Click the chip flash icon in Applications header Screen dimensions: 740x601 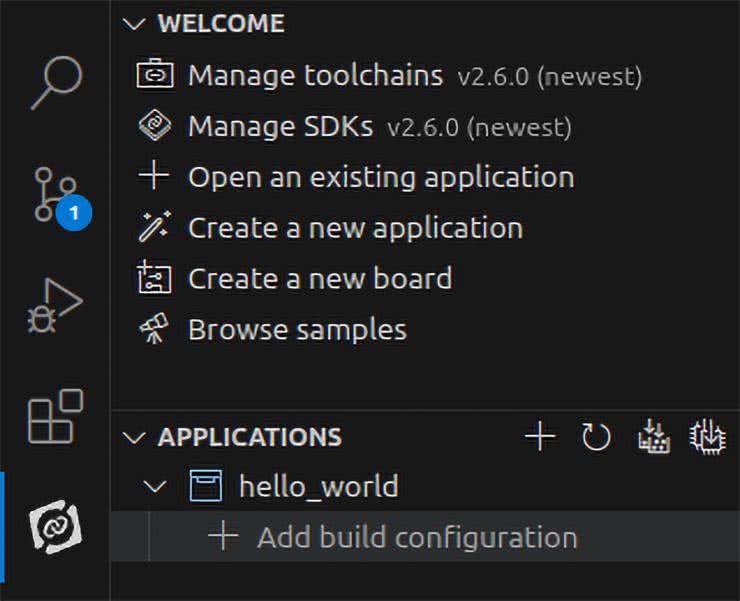click(708, 437)
